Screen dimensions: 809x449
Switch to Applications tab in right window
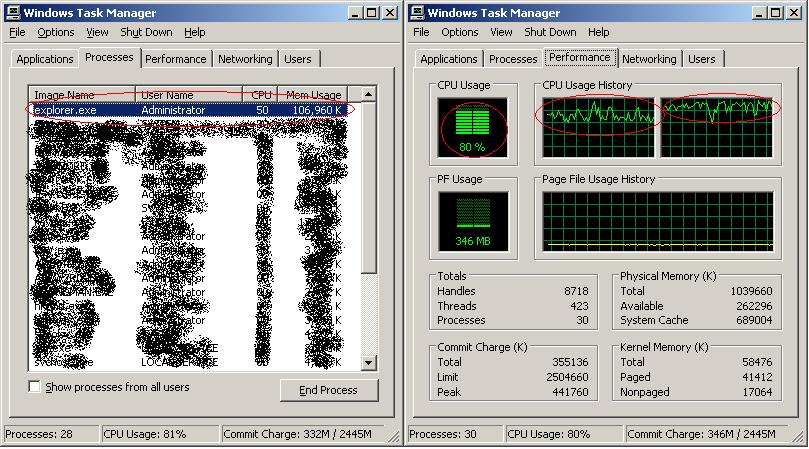point(448,59)
